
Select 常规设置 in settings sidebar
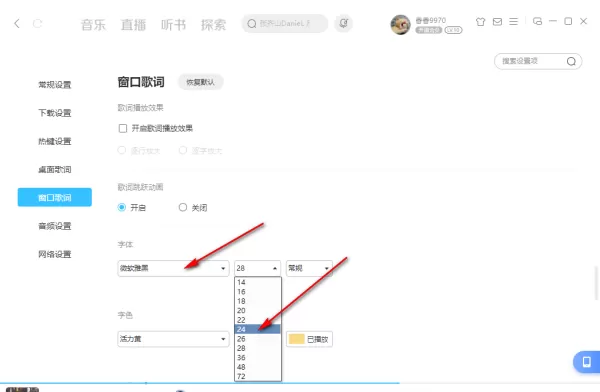55,85
